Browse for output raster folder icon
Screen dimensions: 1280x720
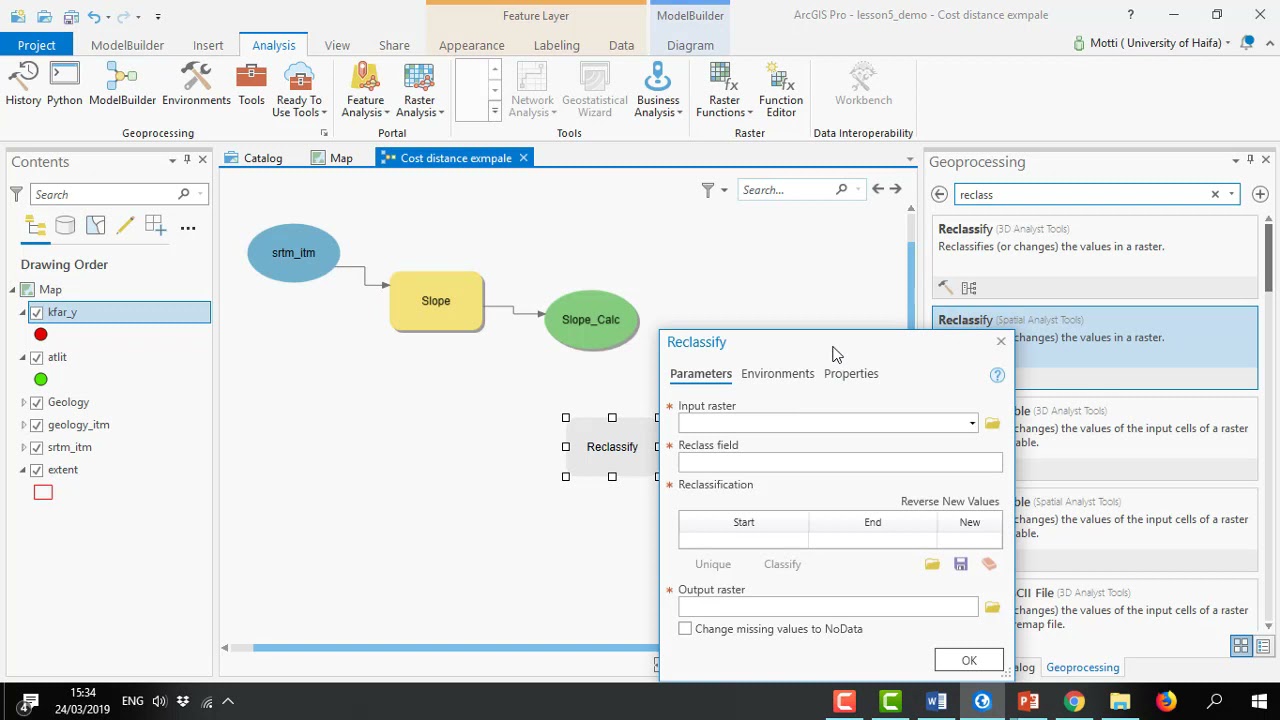pyautogui.click(x=992, y=608)
